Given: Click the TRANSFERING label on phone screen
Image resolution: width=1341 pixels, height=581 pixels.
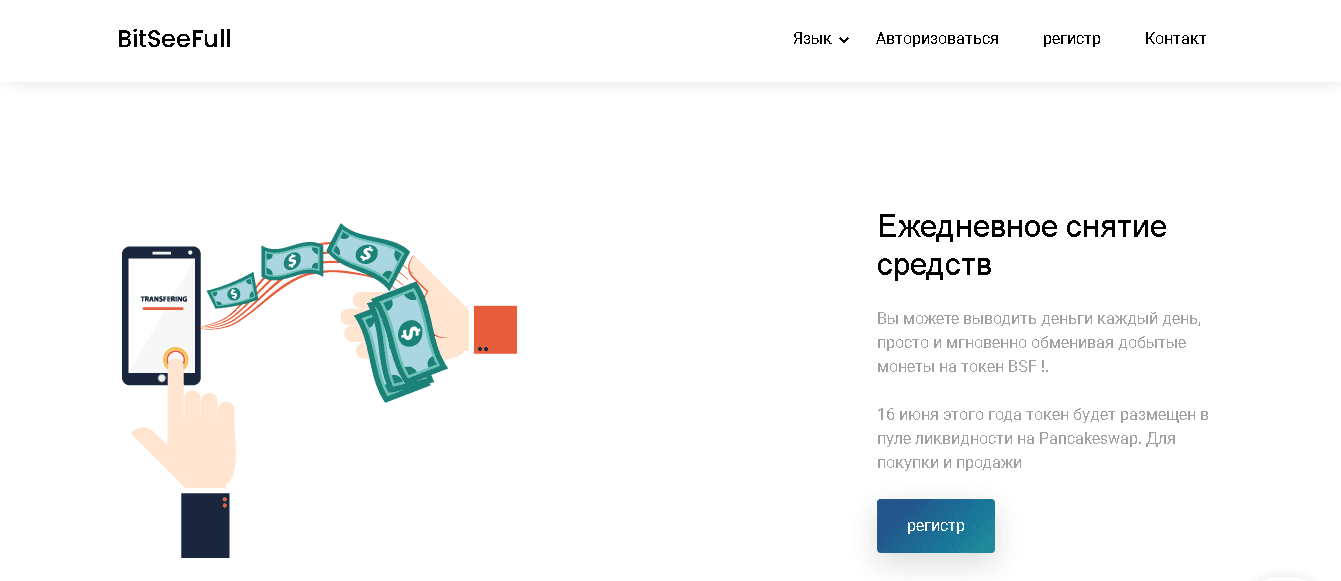Looking at the screenshot, I should [162, 299].
